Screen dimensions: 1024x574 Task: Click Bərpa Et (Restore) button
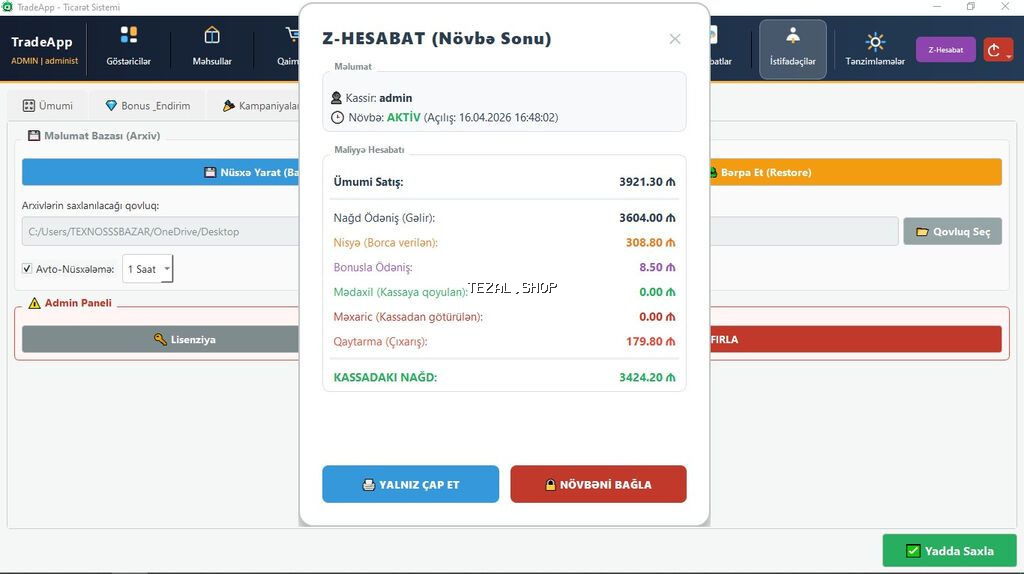(x=856, y=172)
